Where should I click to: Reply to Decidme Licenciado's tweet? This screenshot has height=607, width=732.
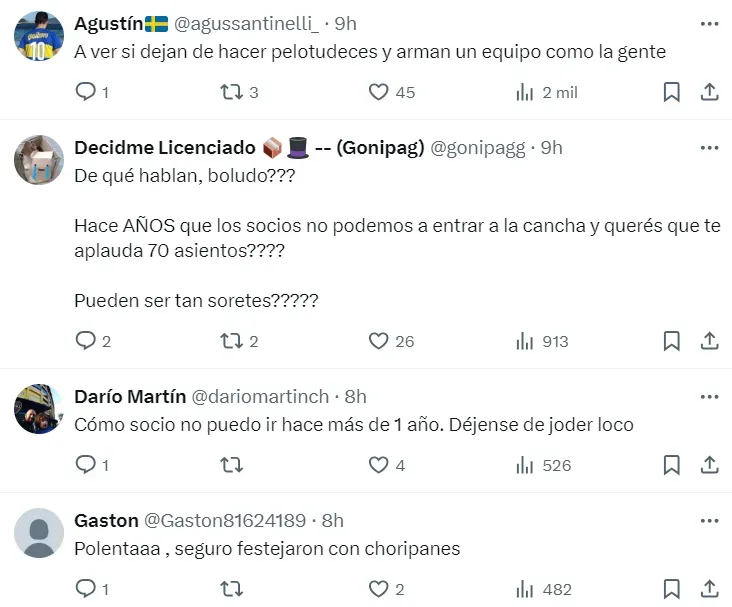86,341
